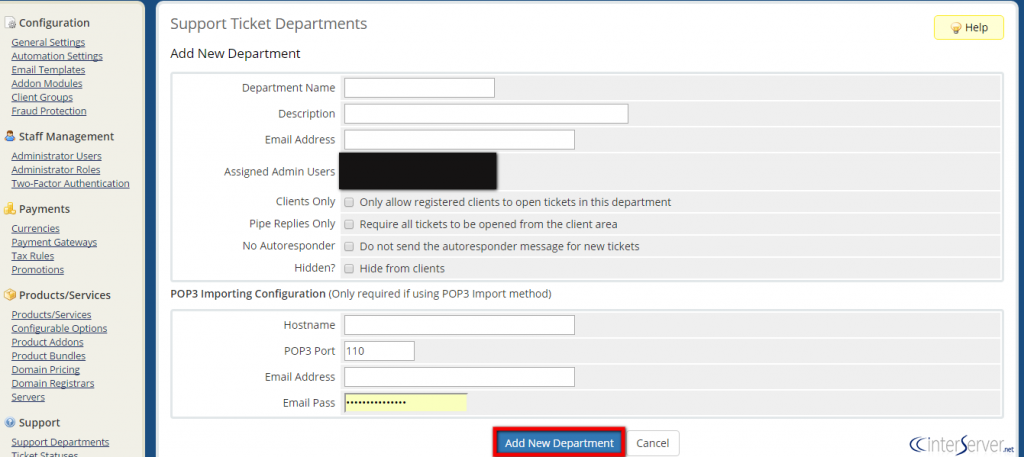Tick the Pipe Replies Only checkbox
Screen dimensions: 1024x457
click(349, 225)
